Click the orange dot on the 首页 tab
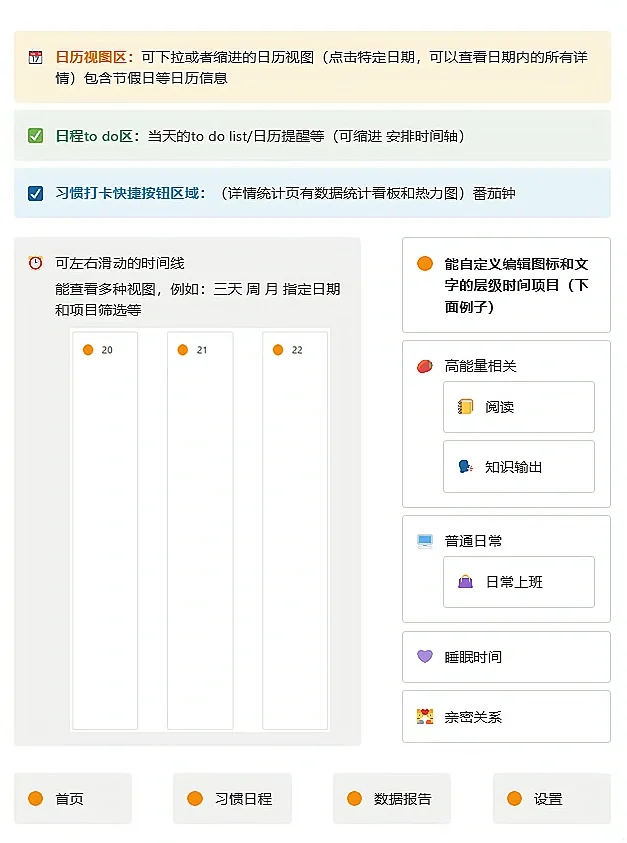The width and height of the screenshot is (627, 843). [35, 798]
